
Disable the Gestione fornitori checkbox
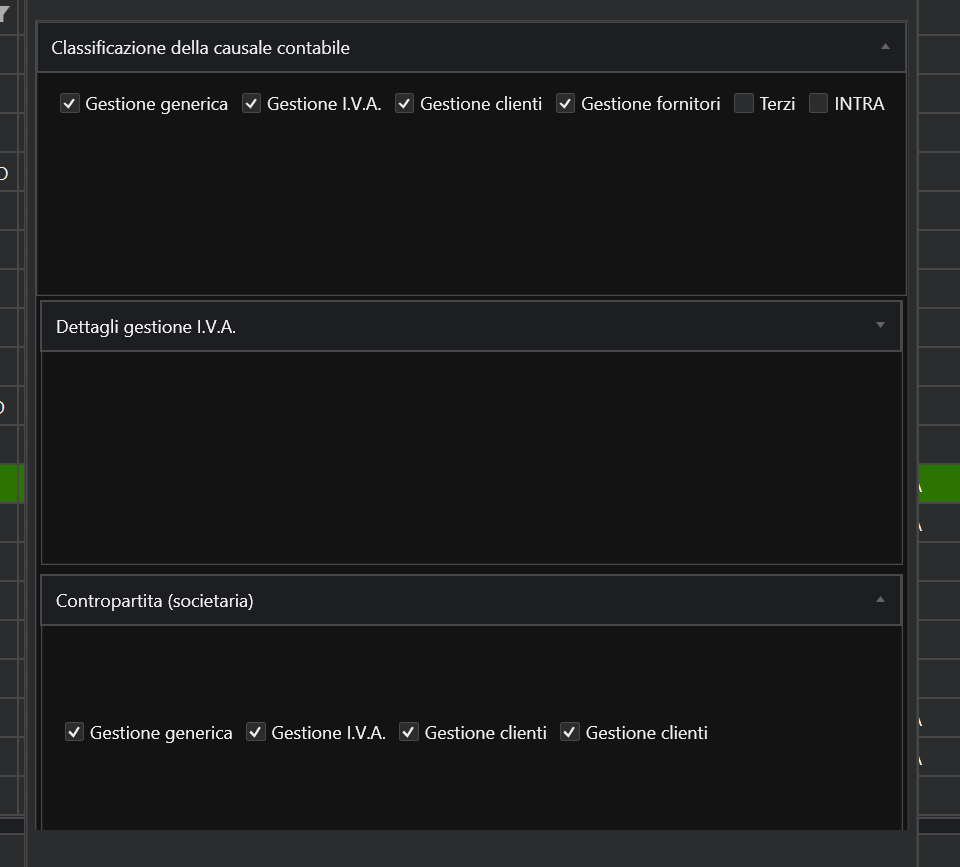coord(566,103)
